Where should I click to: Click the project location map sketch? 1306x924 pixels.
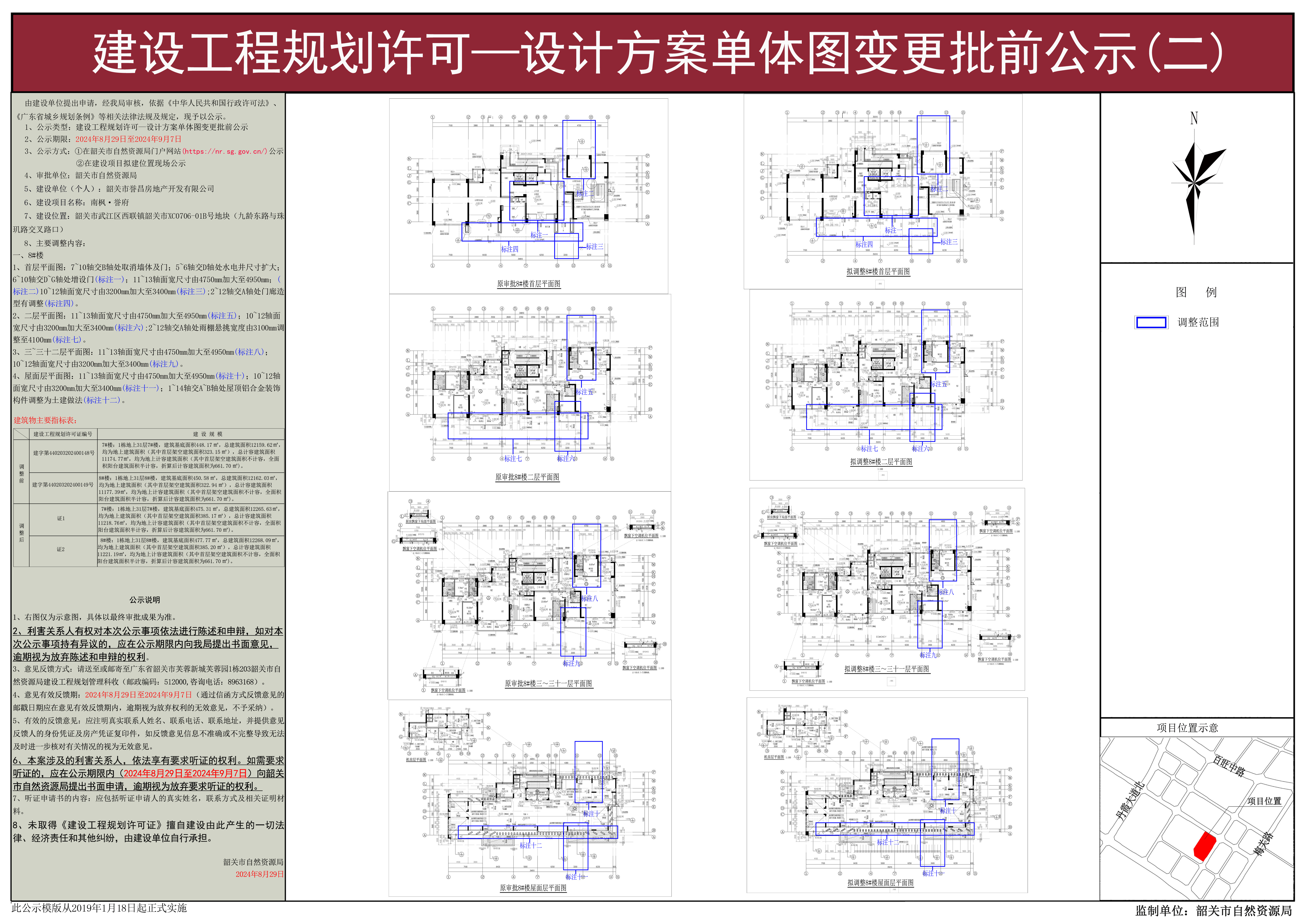(x=1197, y=819)
